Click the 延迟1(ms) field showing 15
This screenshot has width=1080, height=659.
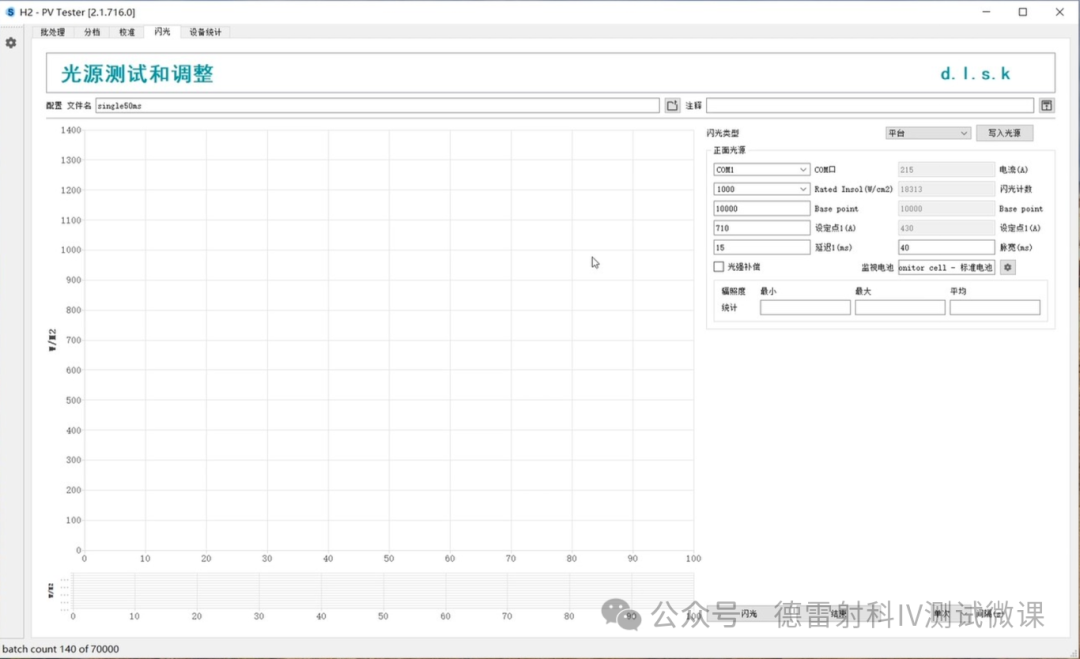pyautogui.click(x=761, y=247)
